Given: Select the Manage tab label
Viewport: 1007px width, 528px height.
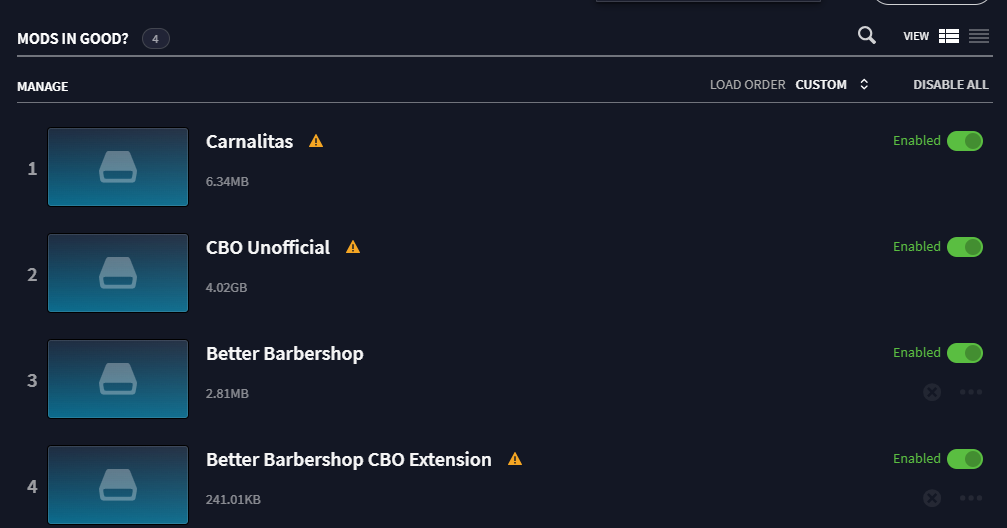Looking at the screenshot, I should pos(42,86).
